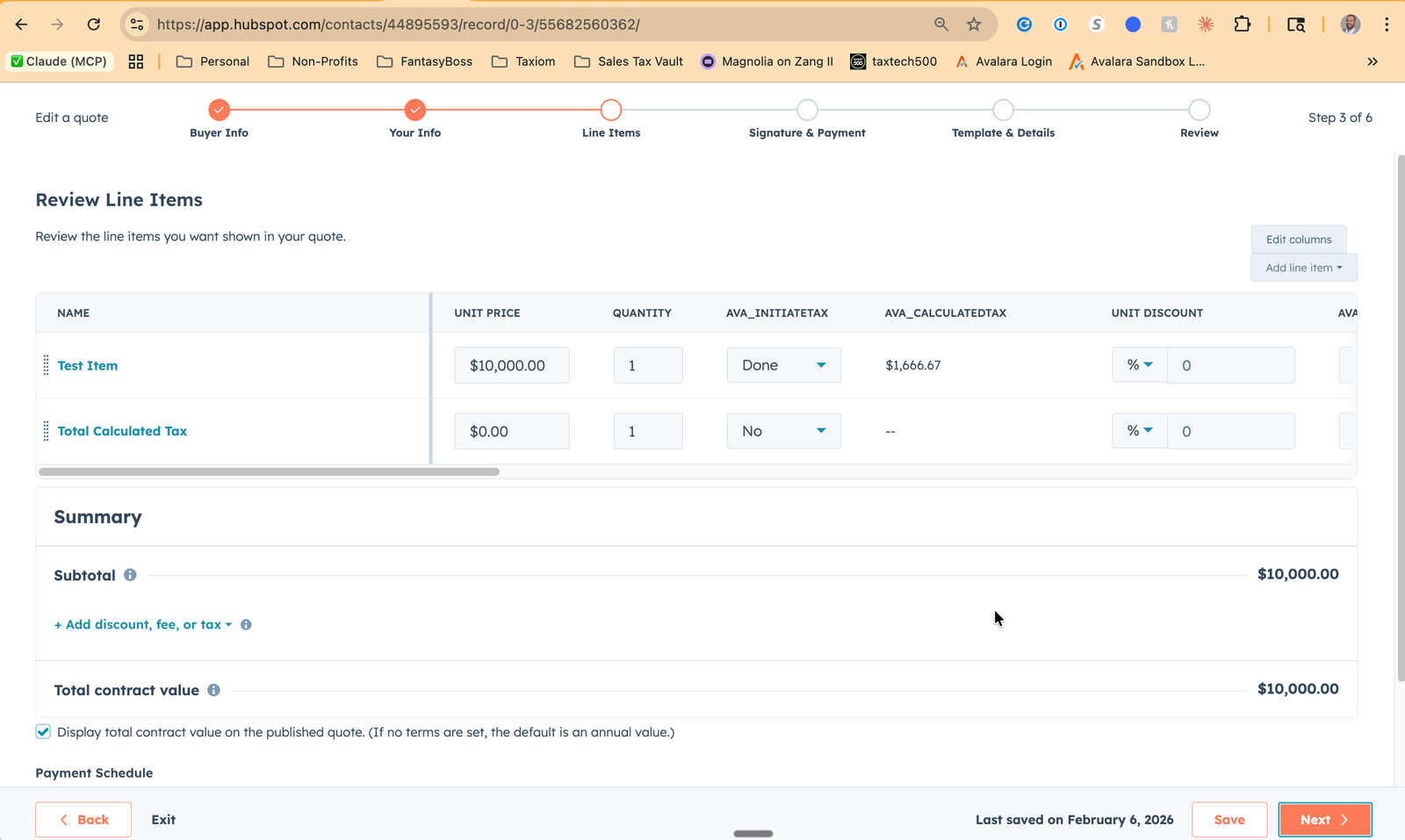The width and height of the screenshot is (1405, 840).
Task: Click the info icon next to Subtotal
Action: pos(129,575)
